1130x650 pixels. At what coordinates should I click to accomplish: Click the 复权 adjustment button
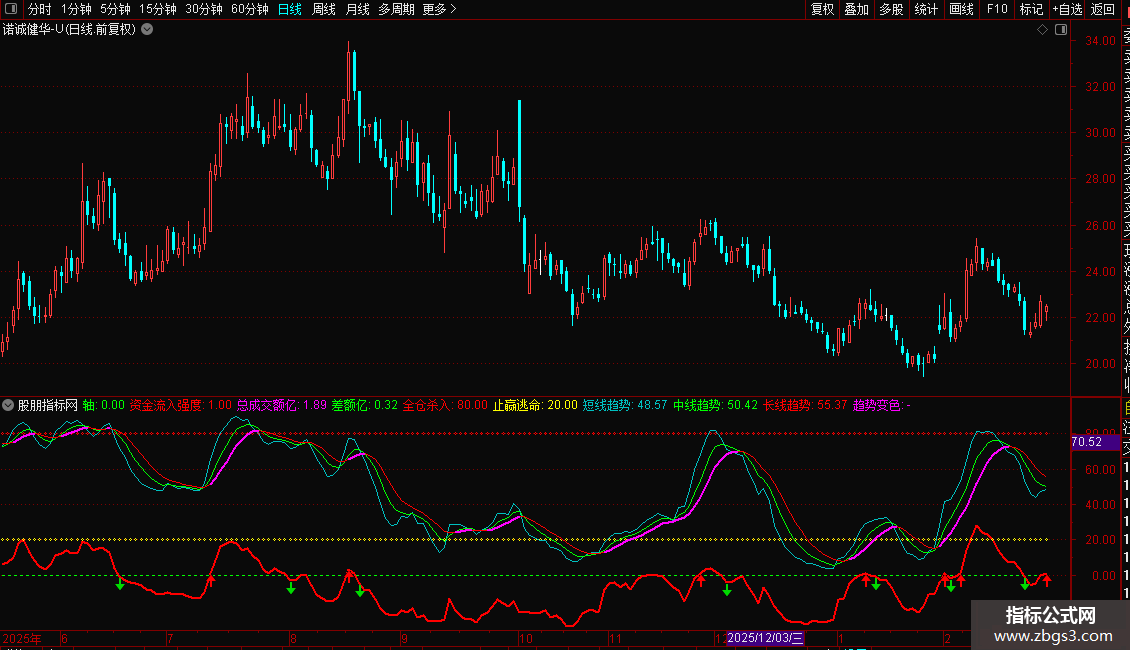pyautogui.click(x=822, y=9)
